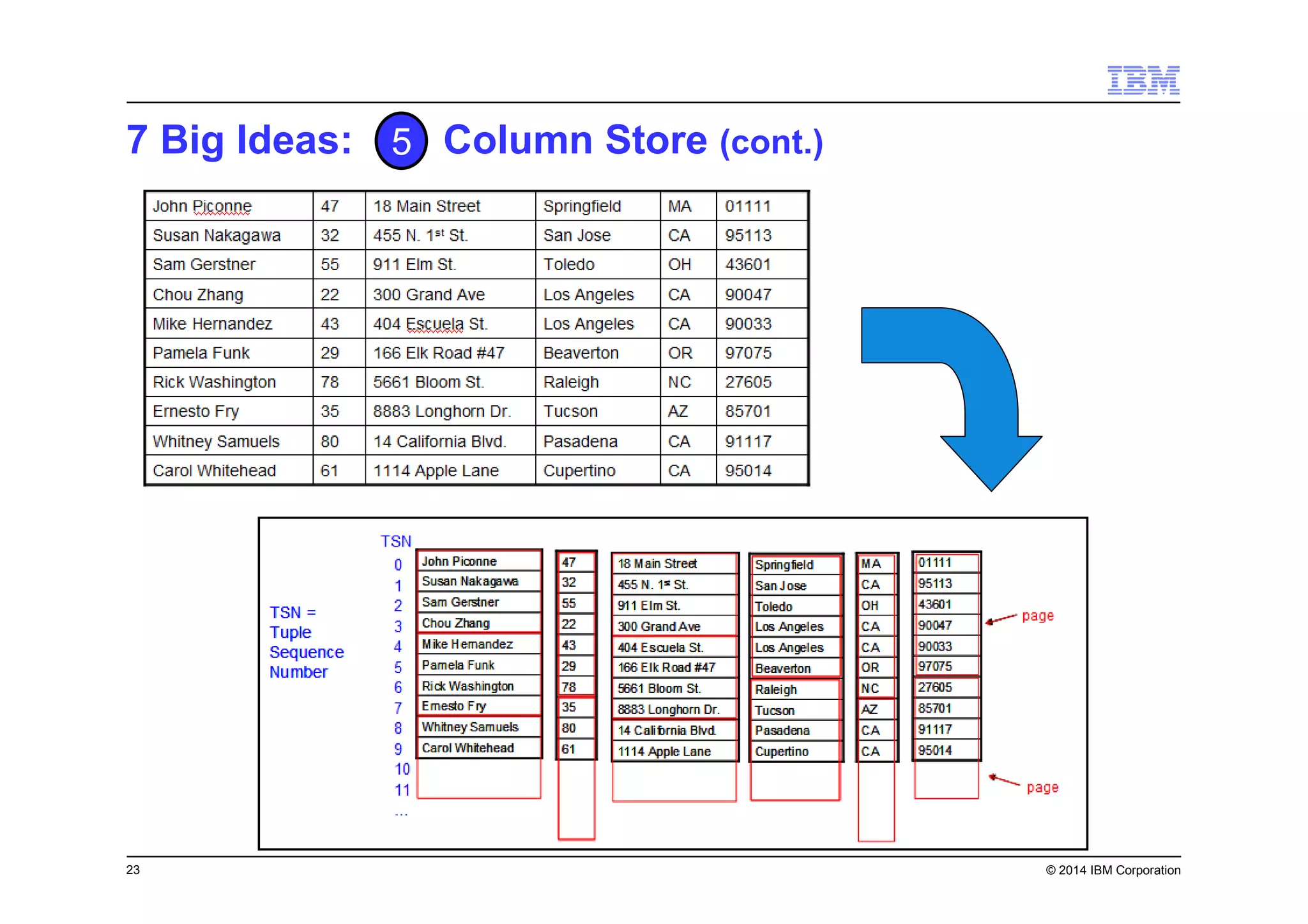This screenshot has height=924, width=1308.
Task: Click 'Tucson' in the upper table
Action: tap(570, 411)
